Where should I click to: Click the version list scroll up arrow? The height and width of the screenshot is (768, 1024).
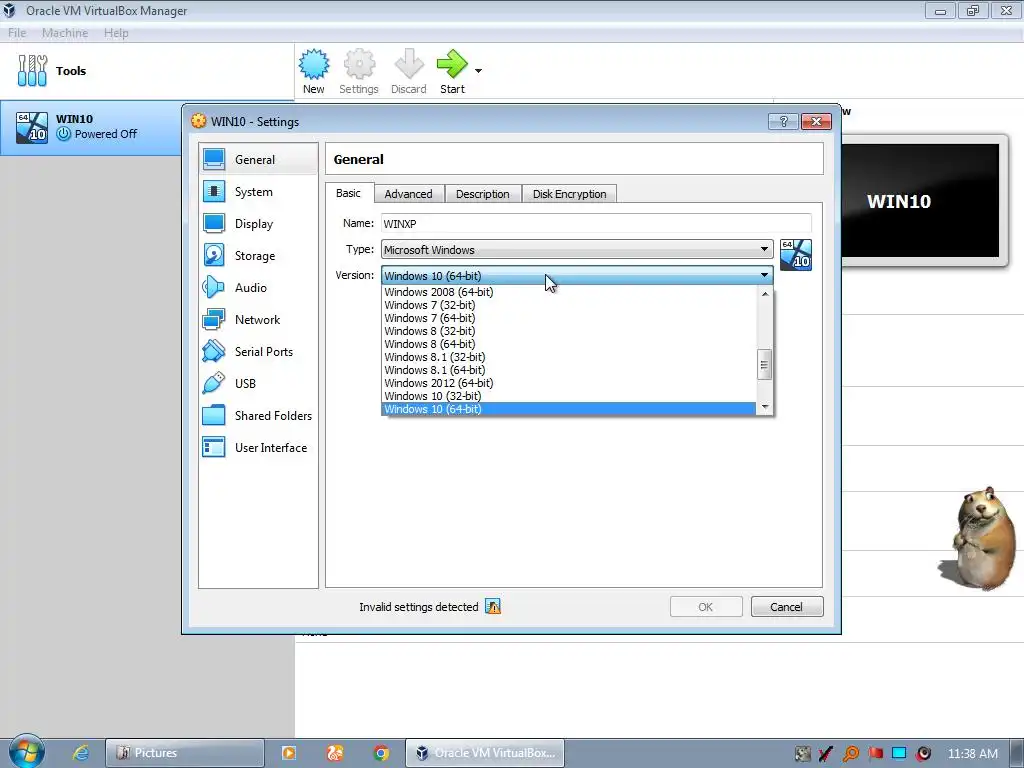pos(765,294)
